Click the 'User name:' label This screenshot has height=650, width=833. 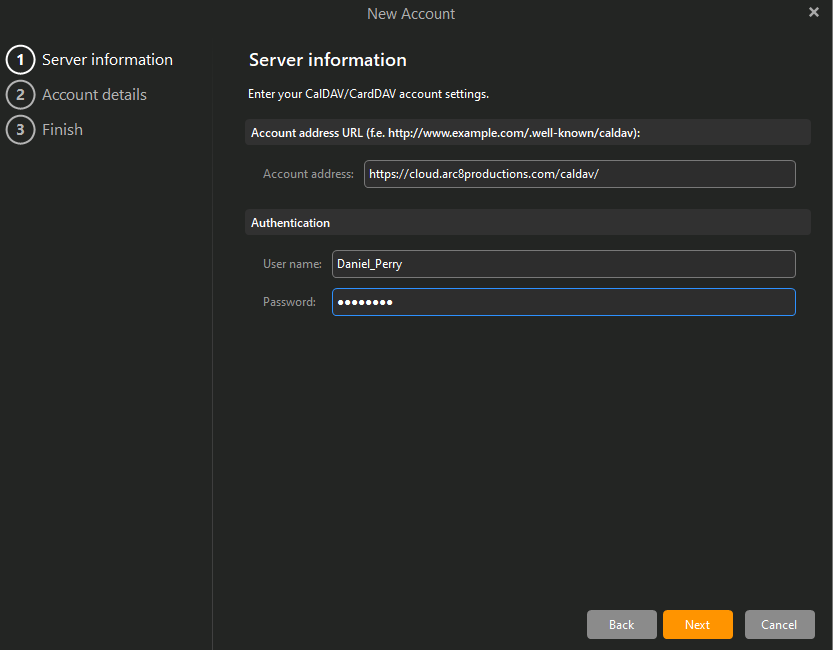292,264
